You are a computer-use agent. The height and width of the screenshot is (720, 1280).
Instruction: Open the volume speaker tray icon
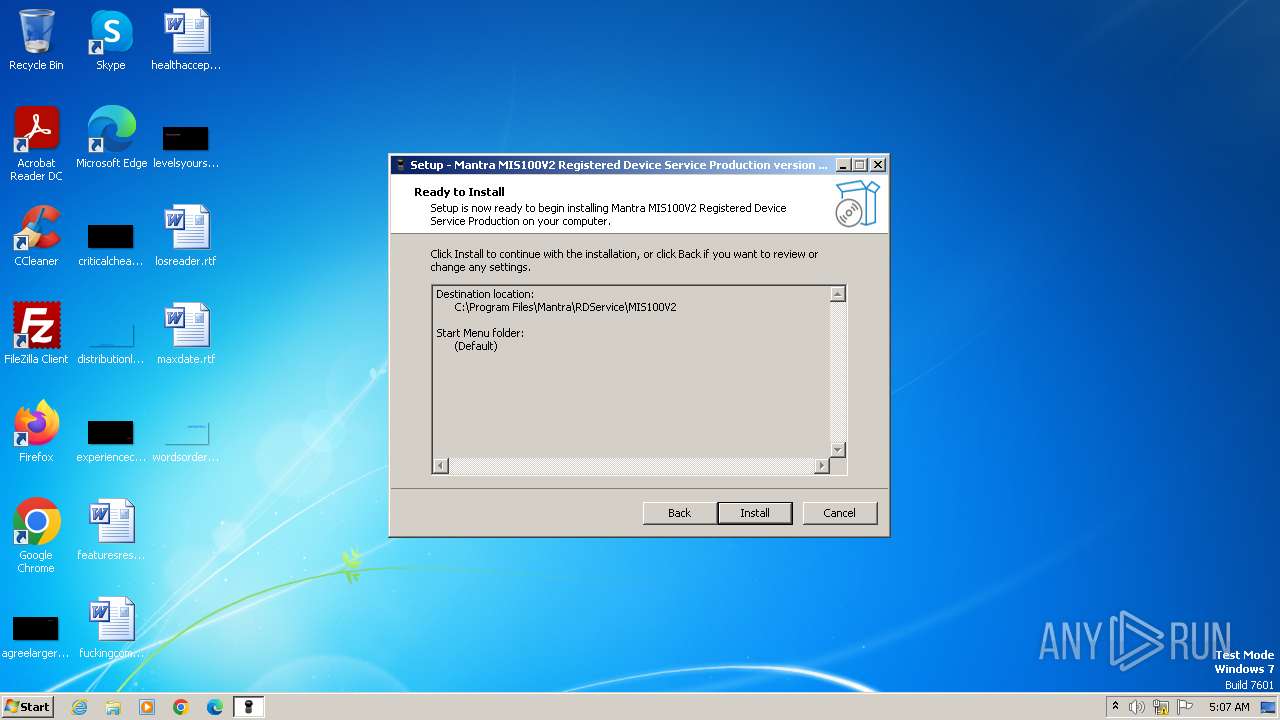pos(1137,707)
